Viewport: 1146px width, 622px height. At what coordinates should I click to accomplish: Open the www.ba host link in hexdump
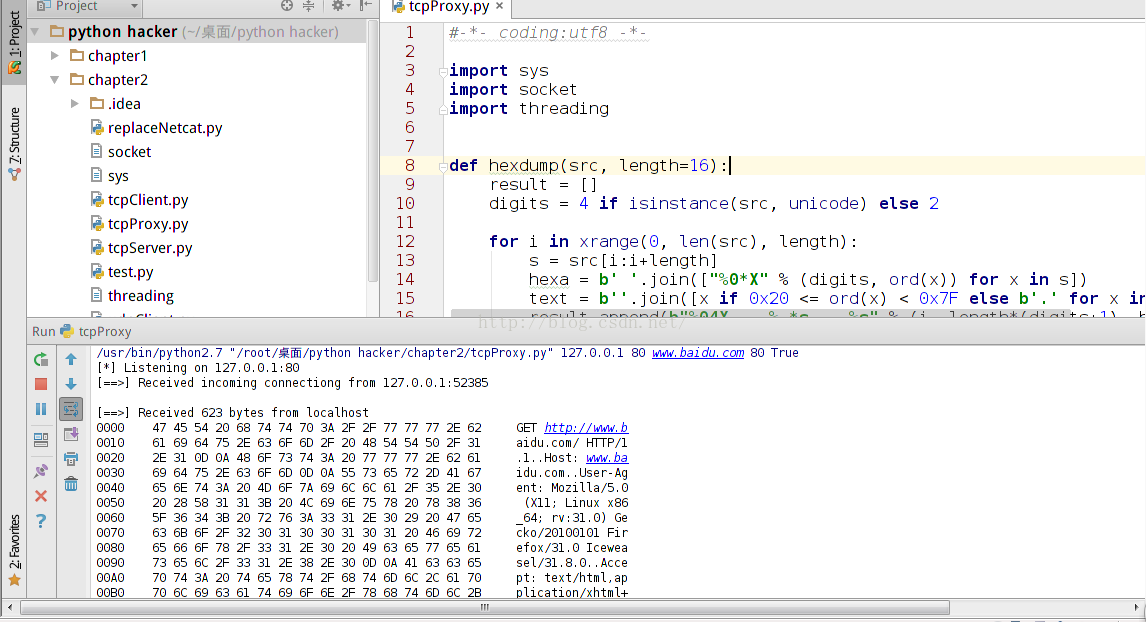click(x=607, y=458)
